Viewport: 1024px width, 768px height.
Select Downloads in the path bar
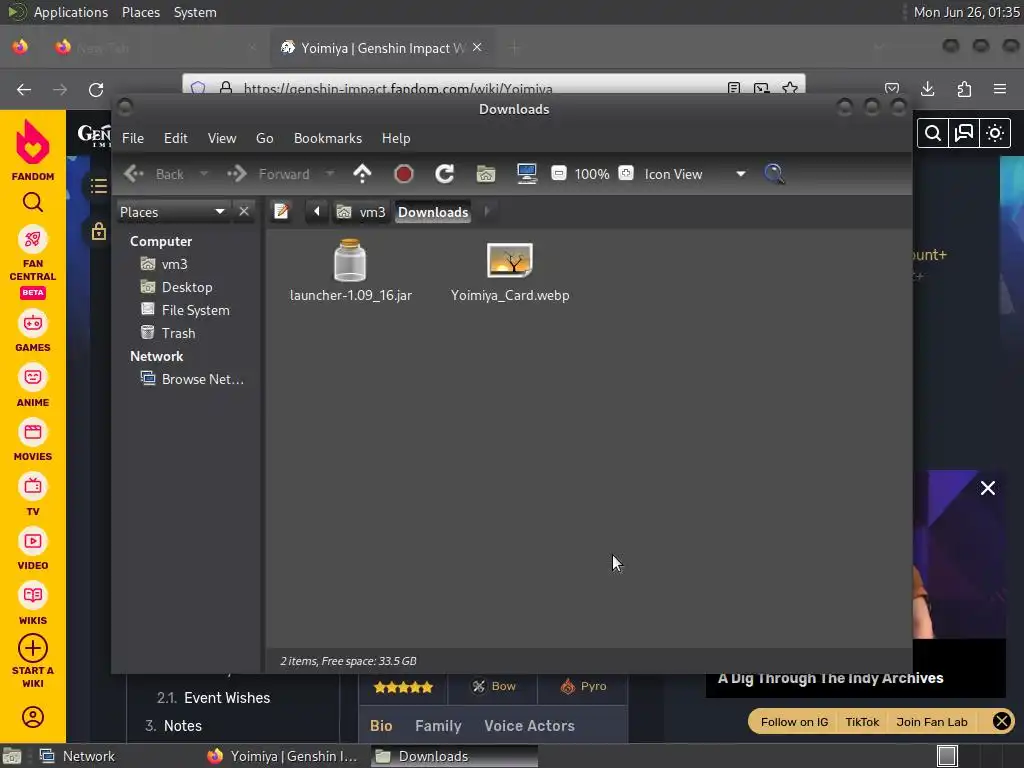pos(433,212)
